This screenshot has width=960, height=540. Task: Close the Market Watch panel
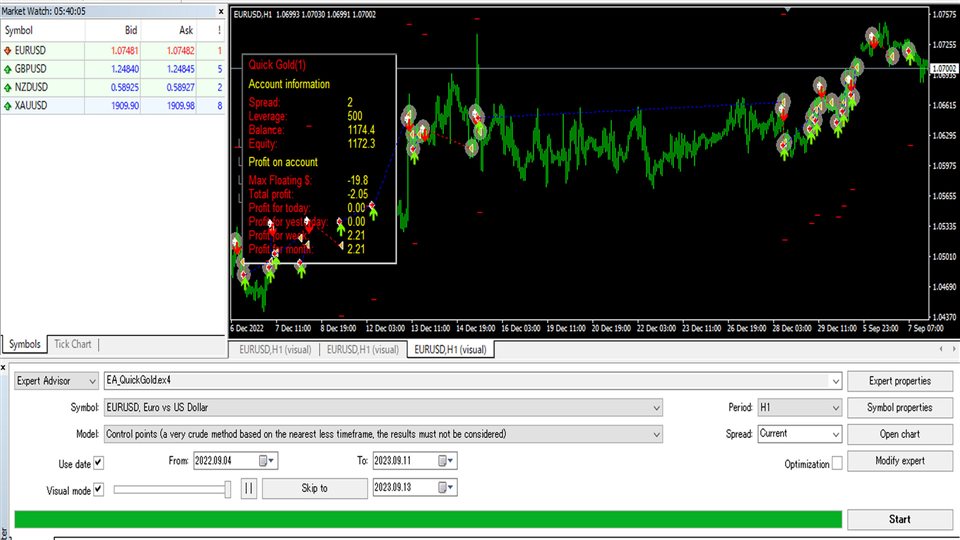(x=221, y=12)
